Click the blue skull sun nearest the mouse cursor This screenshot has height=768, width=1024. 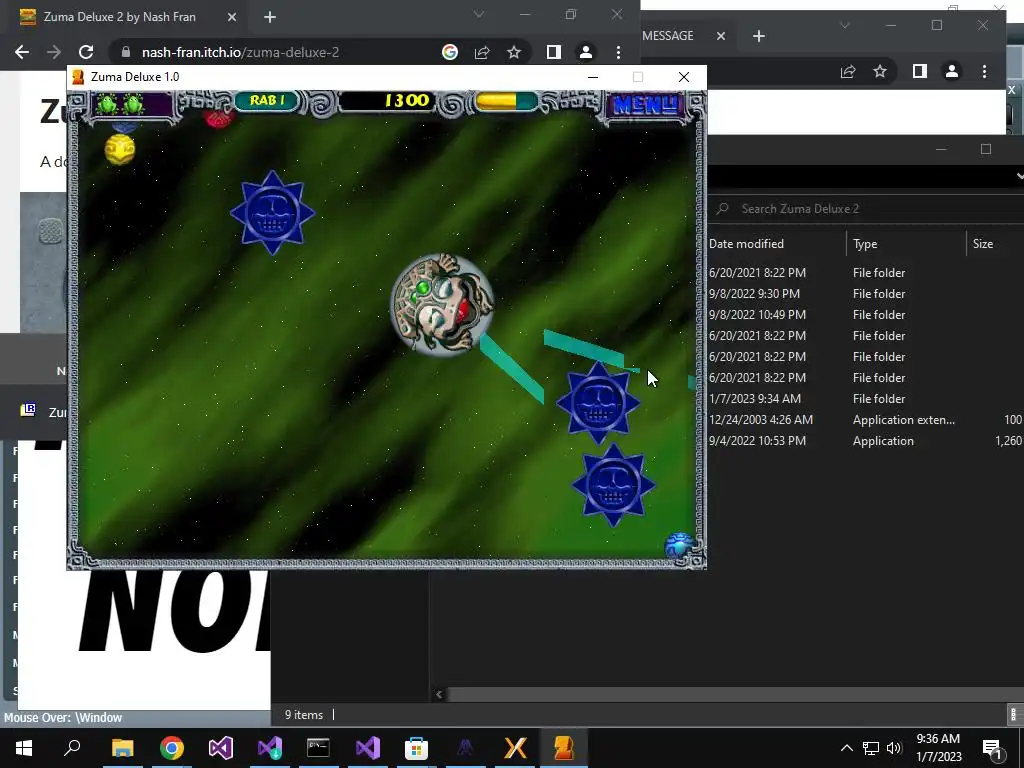coord(598,403)
